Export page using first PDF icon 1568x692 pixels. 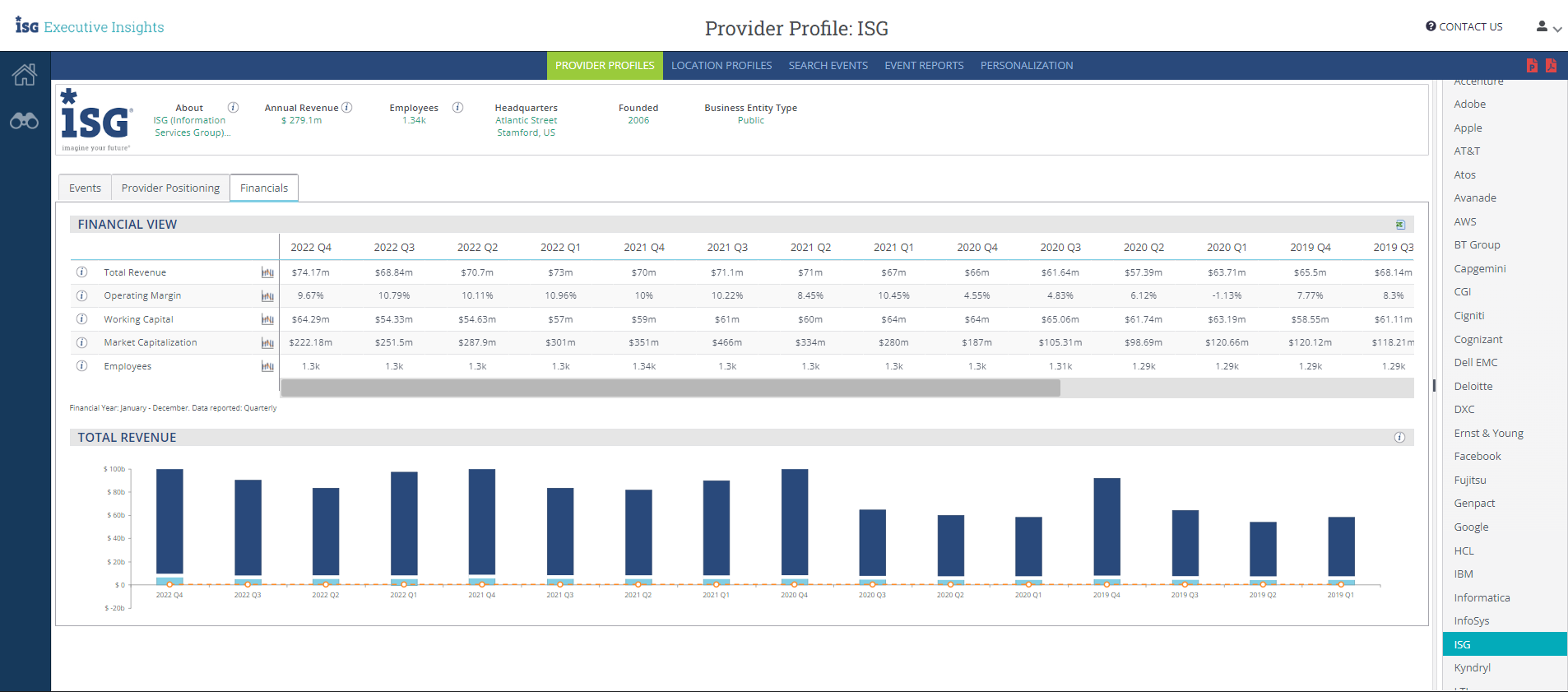[1532, 65]
